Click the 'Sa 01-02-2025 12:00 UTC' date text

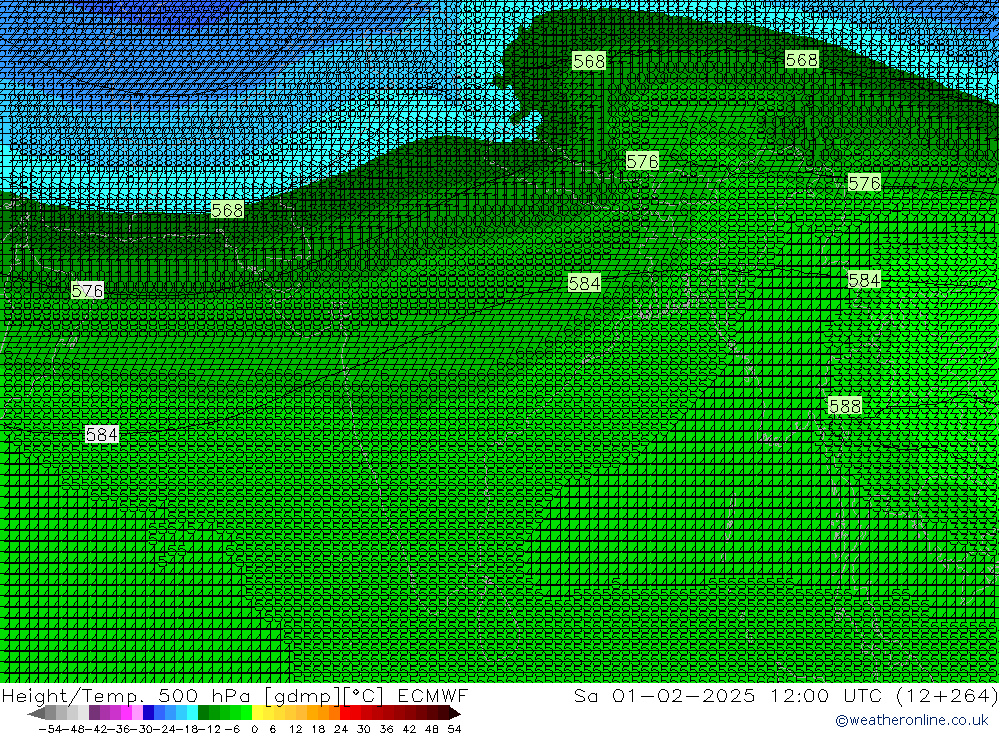point(727,695)
